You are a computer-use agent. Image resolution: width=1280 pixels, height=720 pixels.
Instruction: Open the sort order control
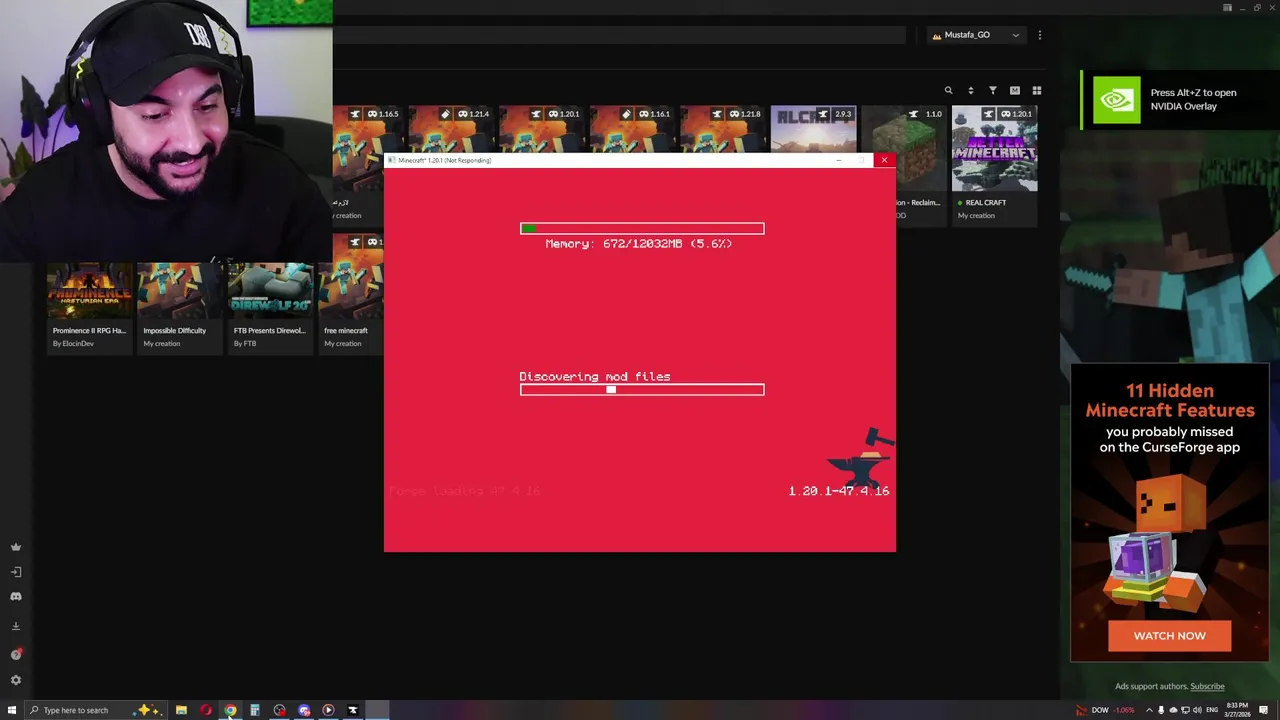[x=970, y=91]
